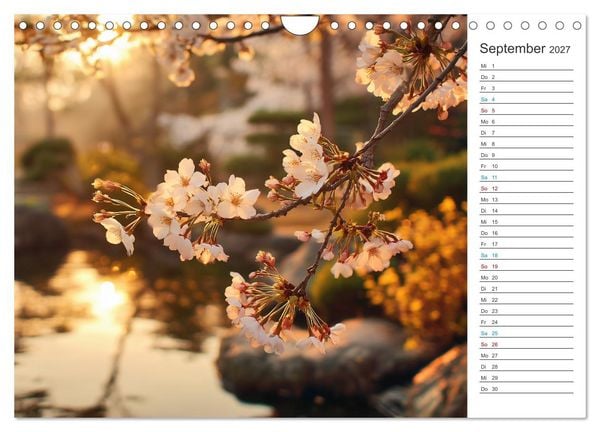600x432 pixels.
Task: Choose the 'Mi 15' date row
Action: (x=527, y=222)
